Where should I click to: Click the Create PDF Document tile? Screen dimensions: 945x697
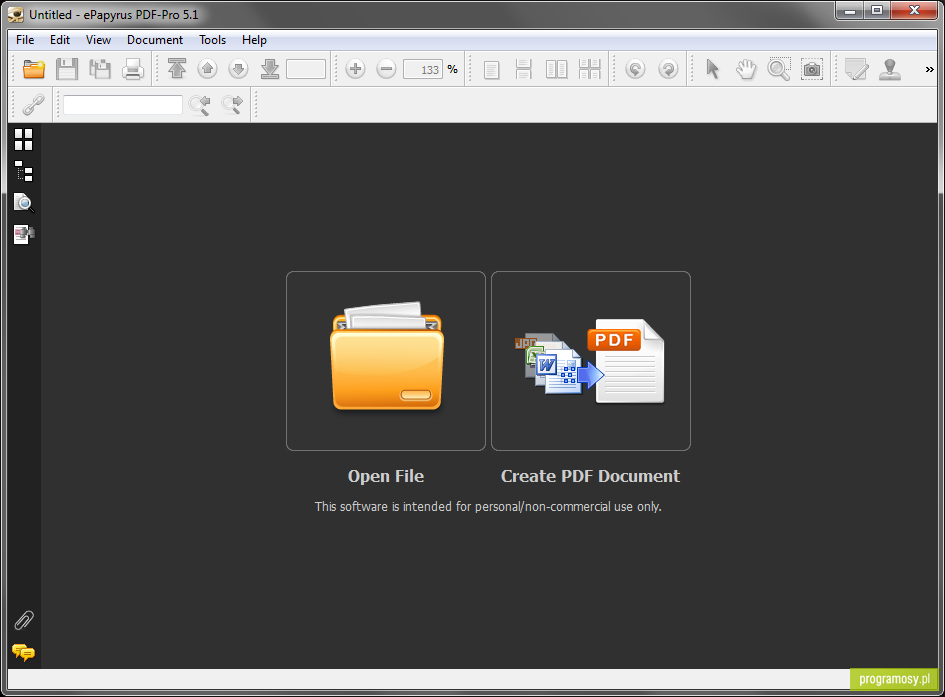click(x=591, y=361)
